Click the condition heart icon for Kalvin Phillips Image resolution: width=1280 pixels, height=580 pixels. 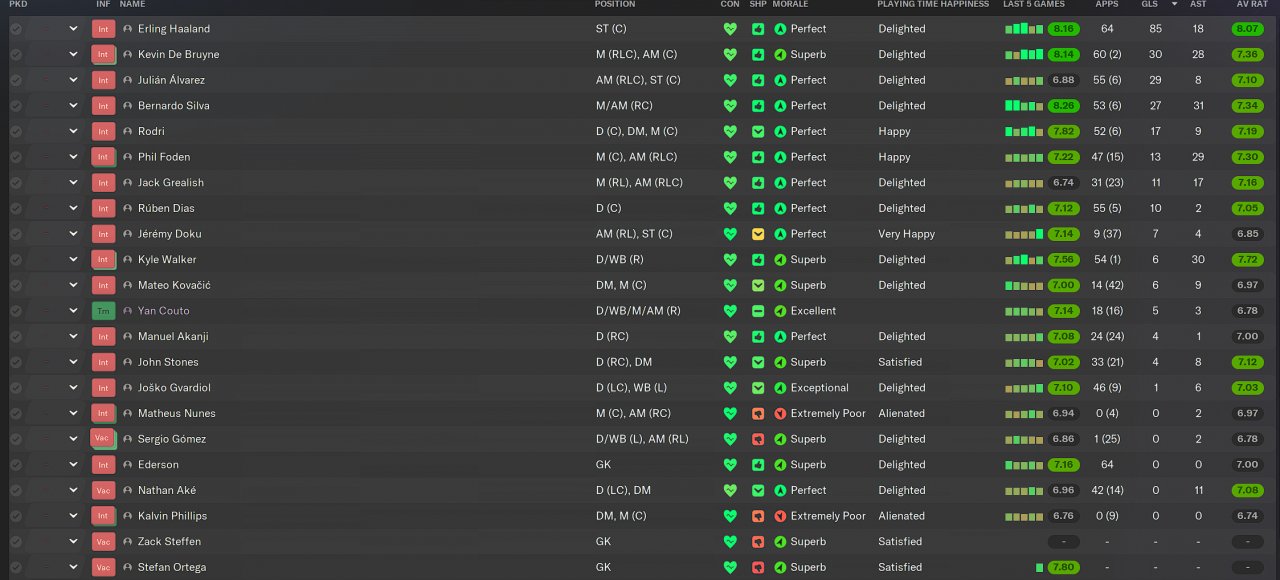[730, 516]
